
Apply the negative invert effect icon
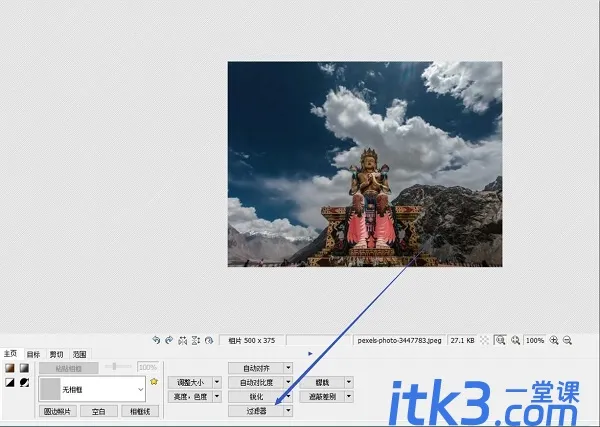[x=24, y=382]
